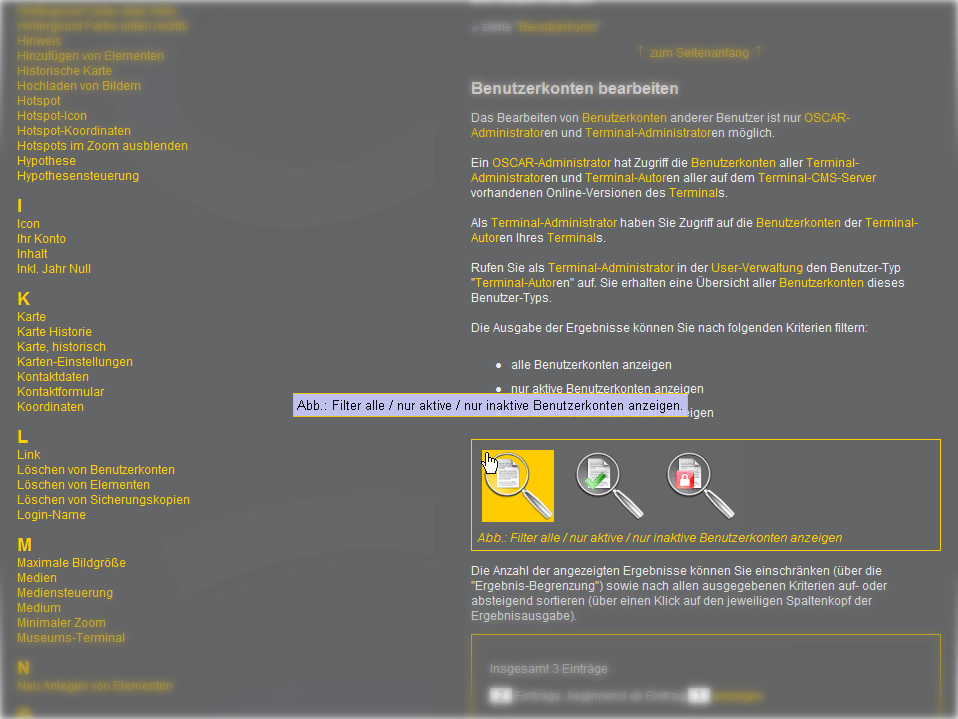The width and height of the screenshot is (958, 719).
Task: Open 'Löschen von Sicherungskopien' index entry
Action: point(103,500)
